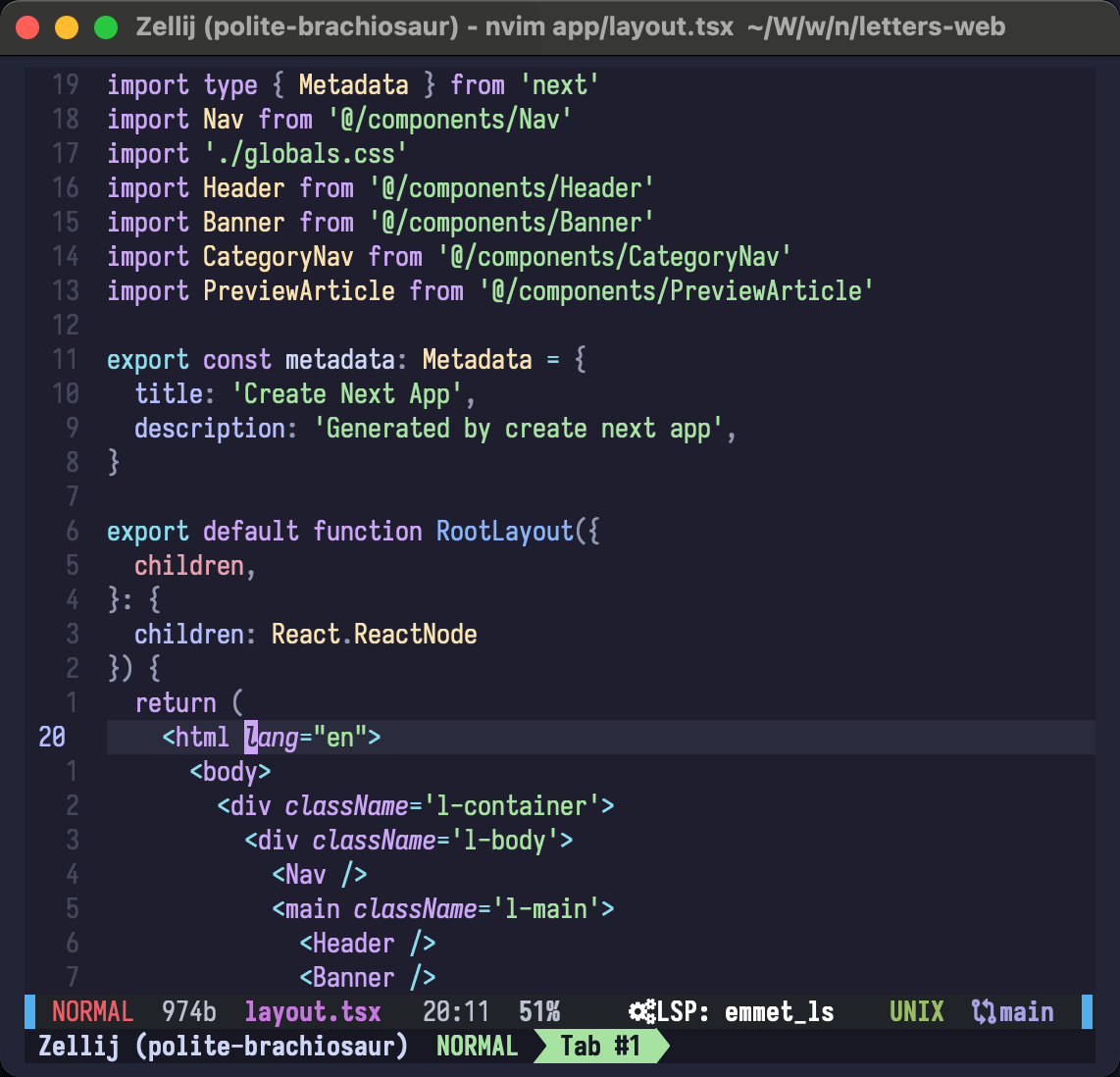Click Zellij's NORMAL mode label in bottom bar
Image resolution: width=1120 pixels, height=1077 pixels.
click(477, 1047)
